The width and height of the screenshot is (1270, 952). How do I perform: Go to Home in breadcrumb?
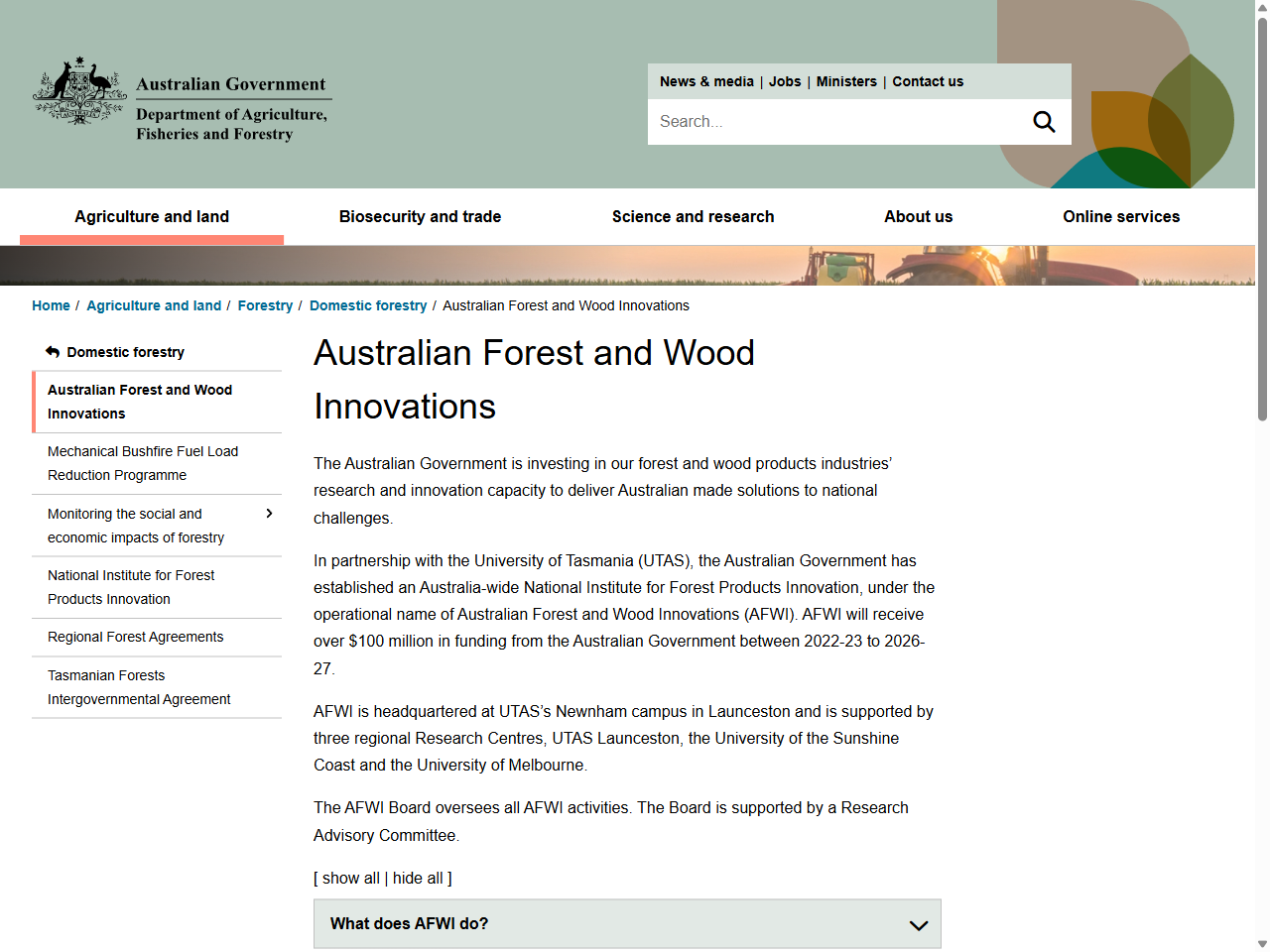tap(51, 305)
